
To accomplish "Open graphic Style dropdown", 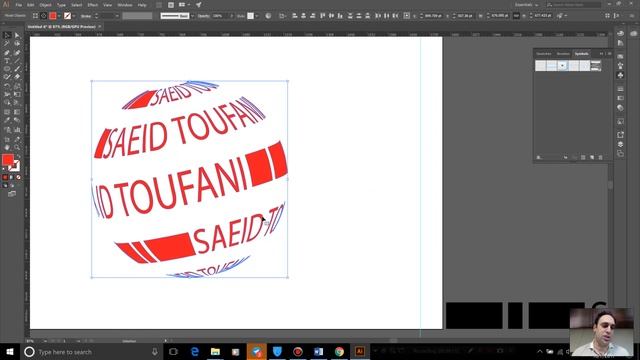I will [257, 16].
